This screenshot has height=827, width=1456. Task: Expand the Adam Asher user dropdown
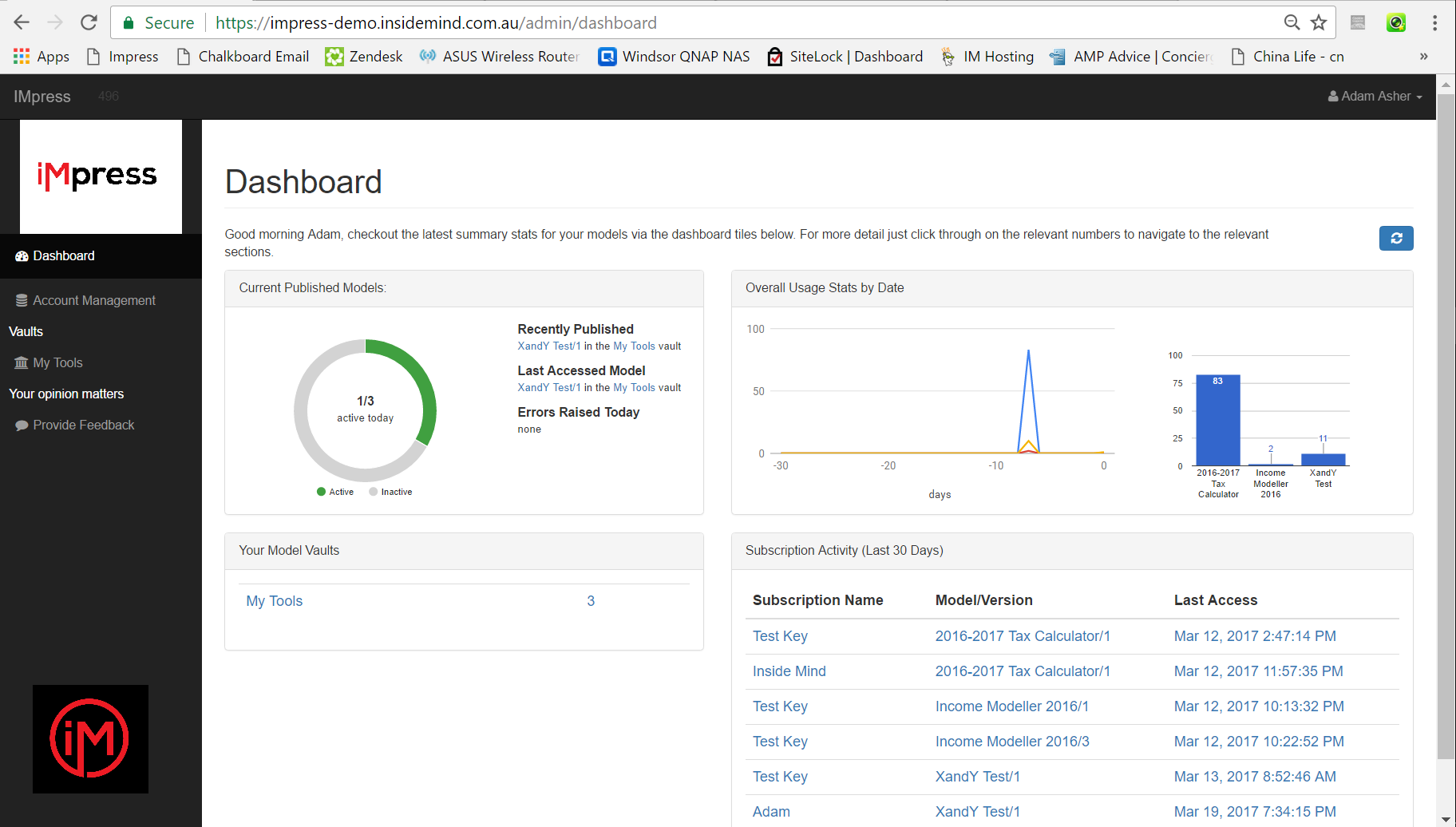coord(1375,96)
